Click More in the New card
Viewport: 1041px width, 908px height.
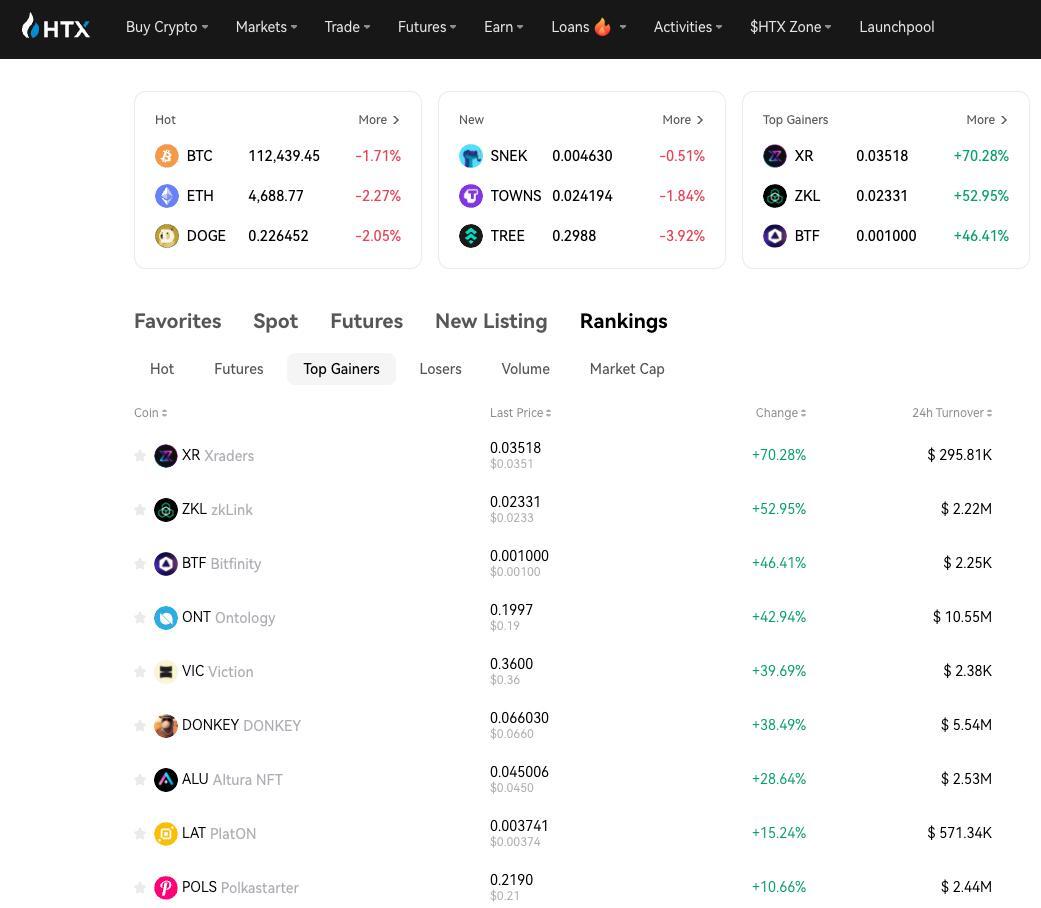[x=683, y=119]
